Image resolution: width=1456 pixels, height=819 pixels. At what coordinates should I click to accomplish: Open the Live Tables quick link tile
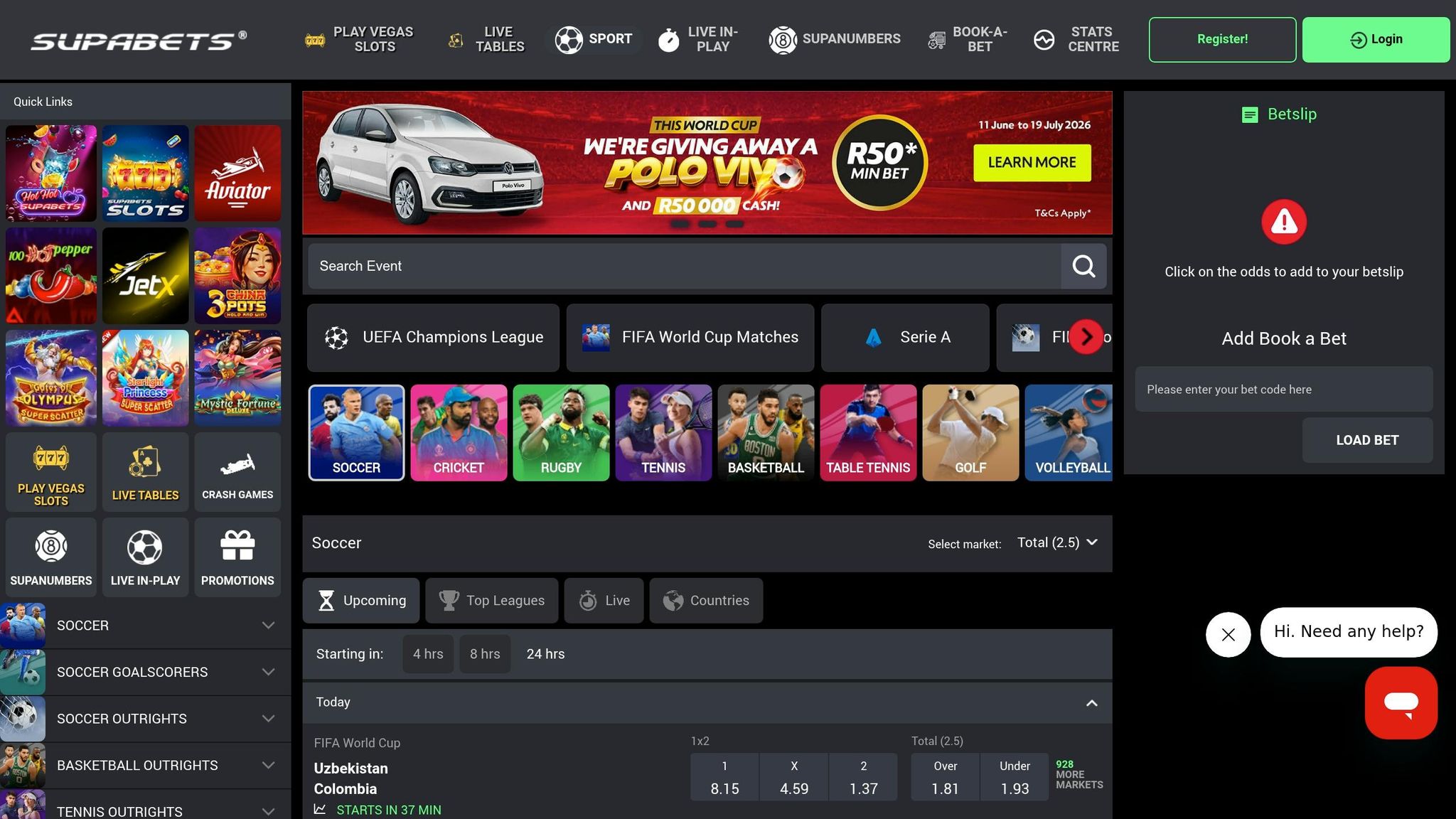coord(145,472)
